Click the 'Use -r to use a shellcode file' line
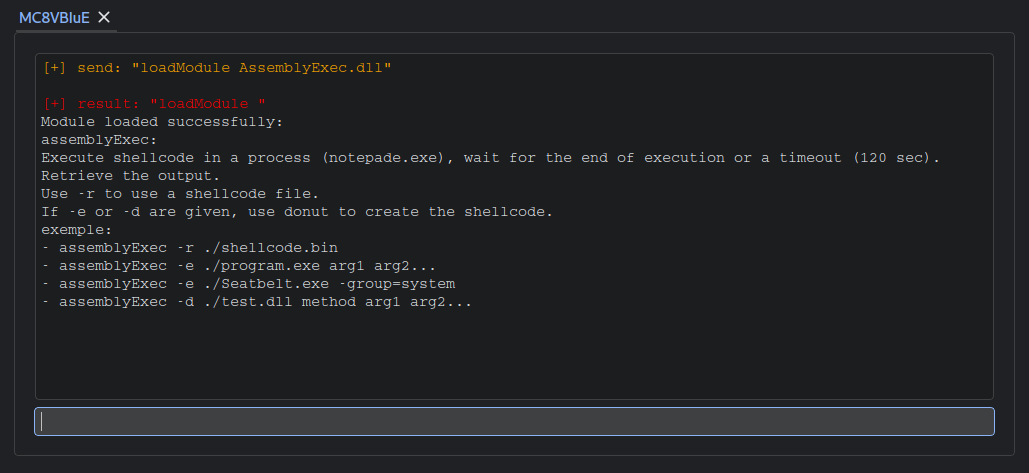Image resolution: width=1029 pixels, height=473 pixels. 180,194
